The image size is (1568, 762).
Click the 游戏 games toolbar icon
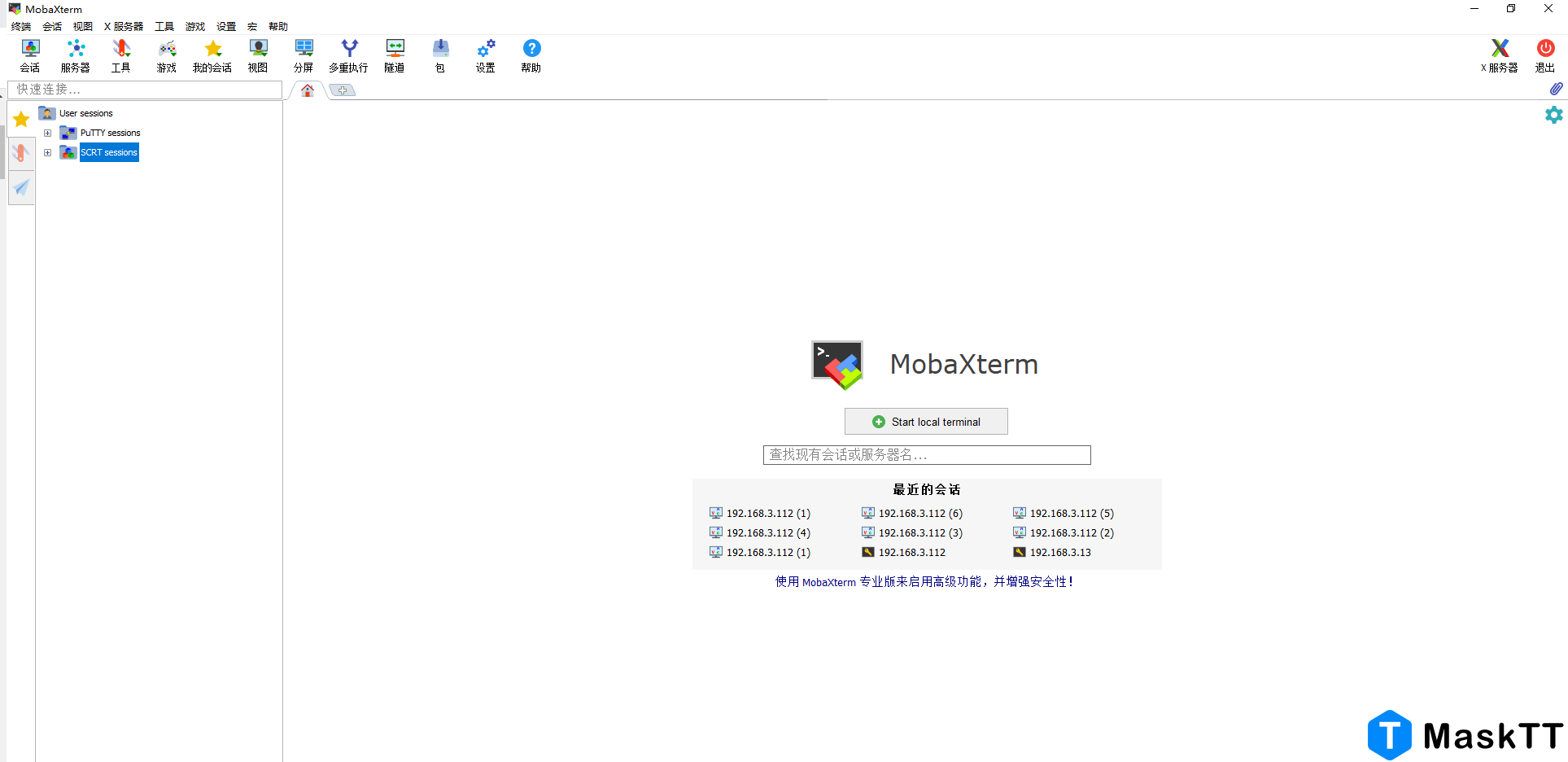pos(167,56)
